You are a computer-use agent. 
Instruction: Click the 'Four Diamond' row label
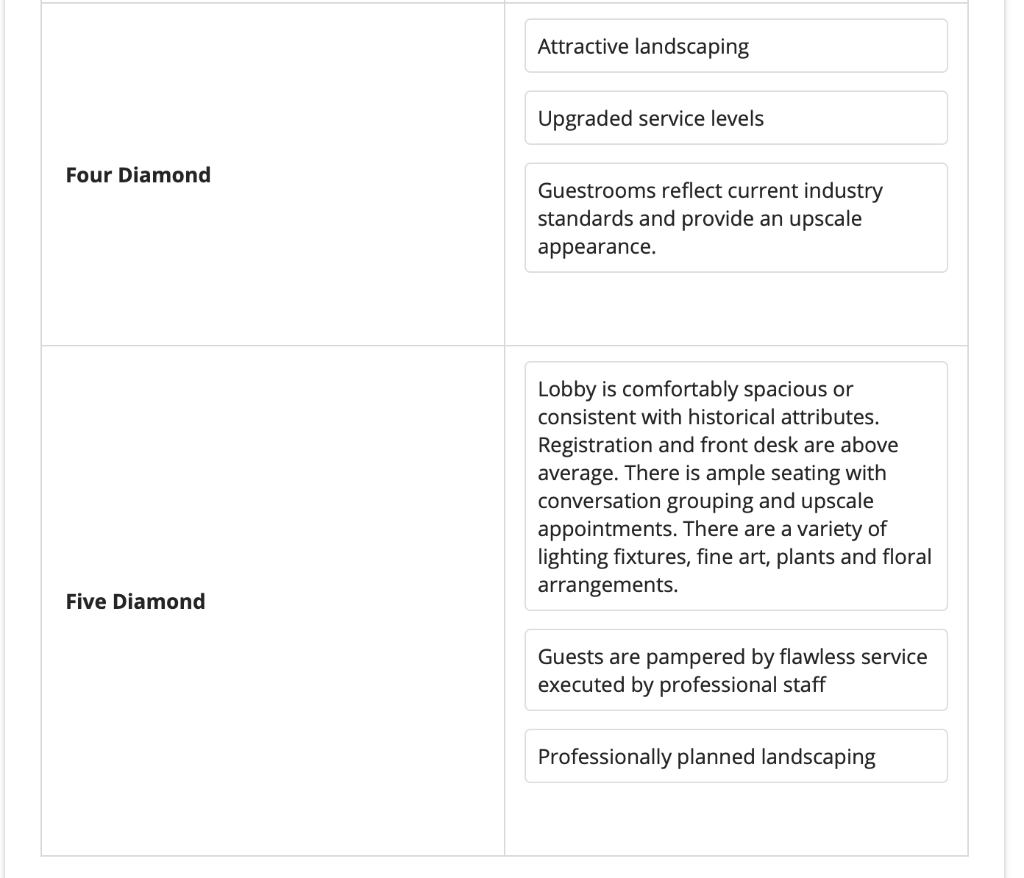point(138,175)
